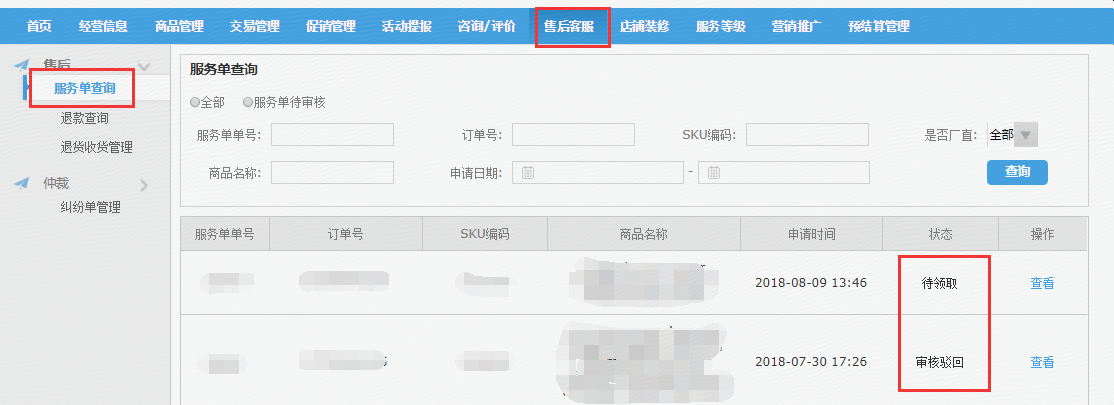Viewport: 1114px width, 405px height.
Task: Open the 营销推广 tab
Action: [796, 27]
